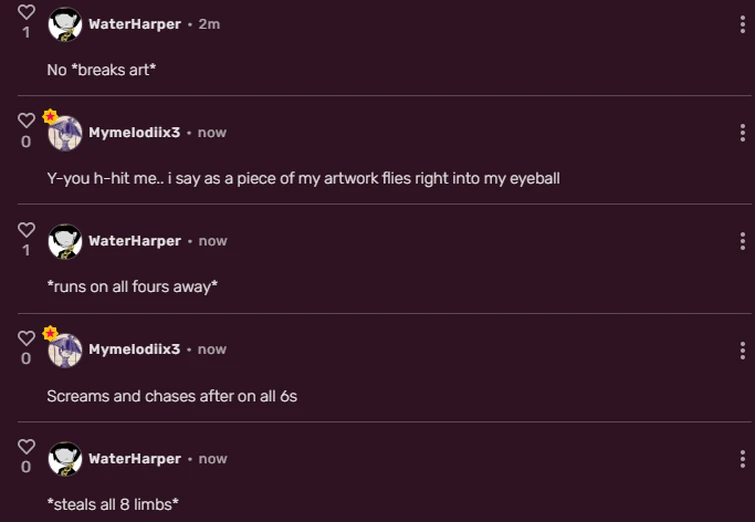
Task: Click WaterHarper username above "runs on all fours"
Action: [134, 241]
